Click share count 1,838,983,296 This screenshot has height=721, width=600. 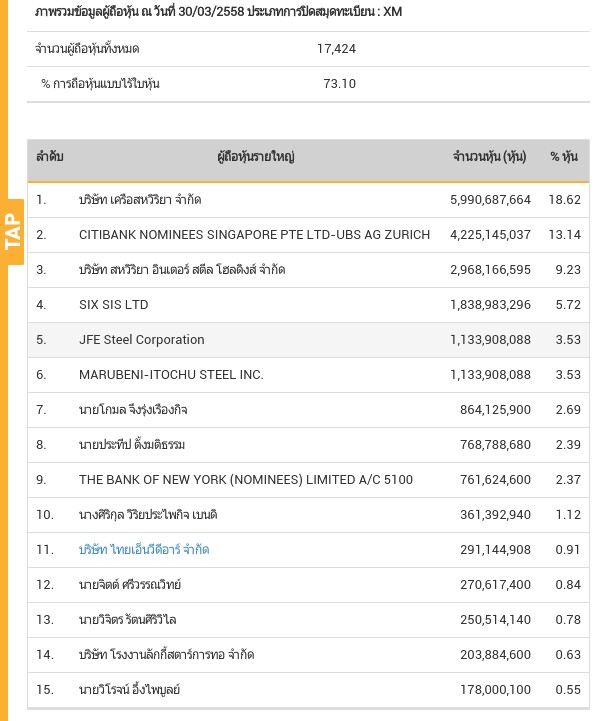tap(490, 305)
